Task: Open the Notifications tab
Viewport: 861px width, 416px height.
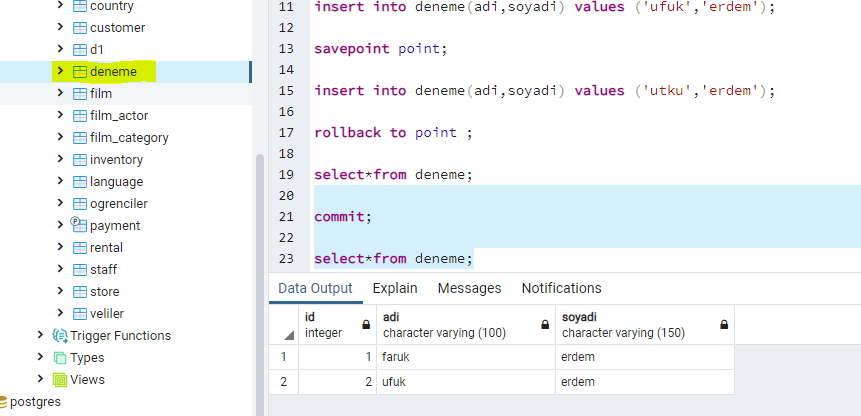Action: [x=561, y=288]
